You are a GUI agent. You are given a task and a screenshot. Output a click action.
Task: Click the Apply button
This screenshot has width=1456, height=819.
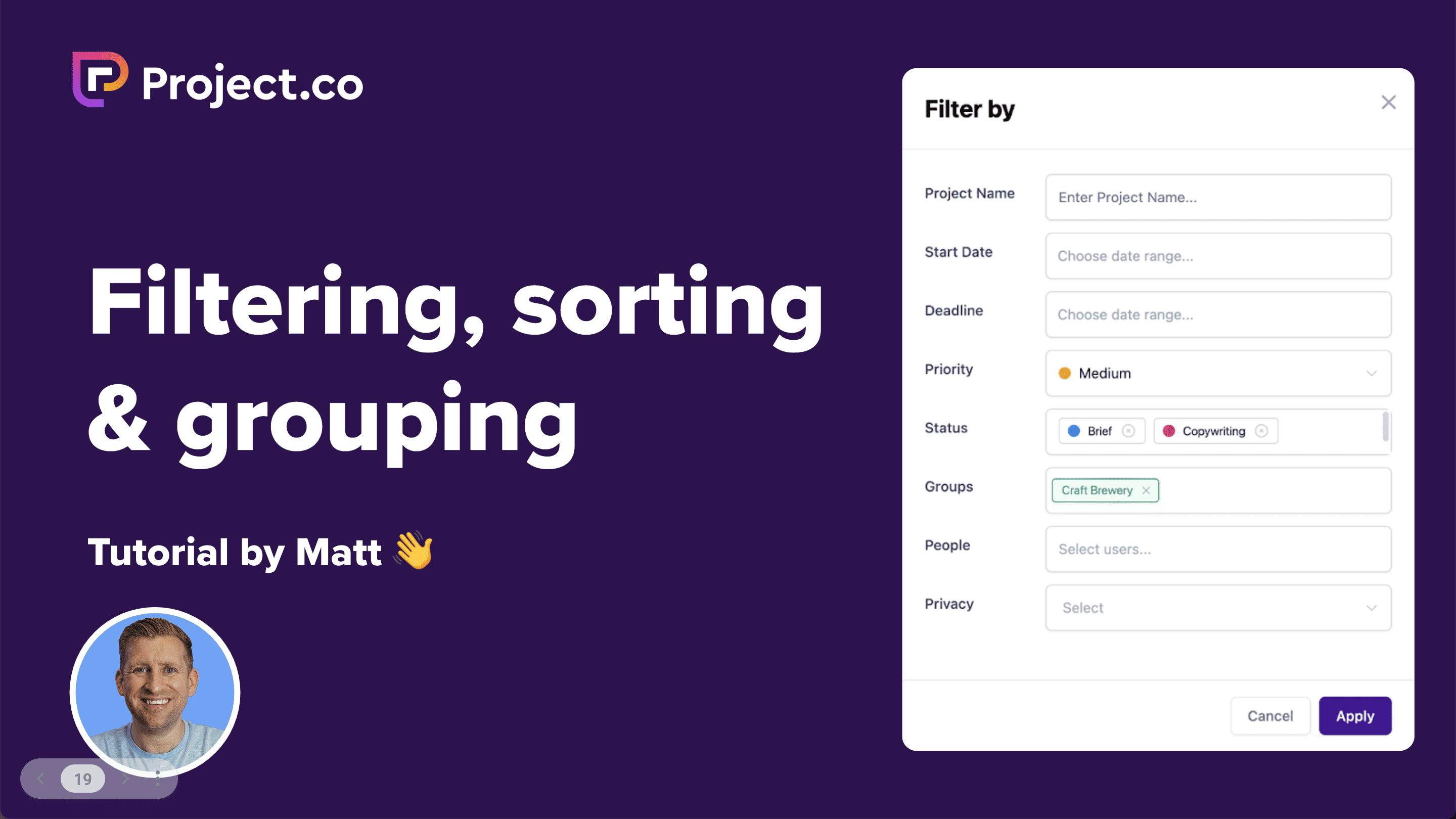(x=1354, y=716)
